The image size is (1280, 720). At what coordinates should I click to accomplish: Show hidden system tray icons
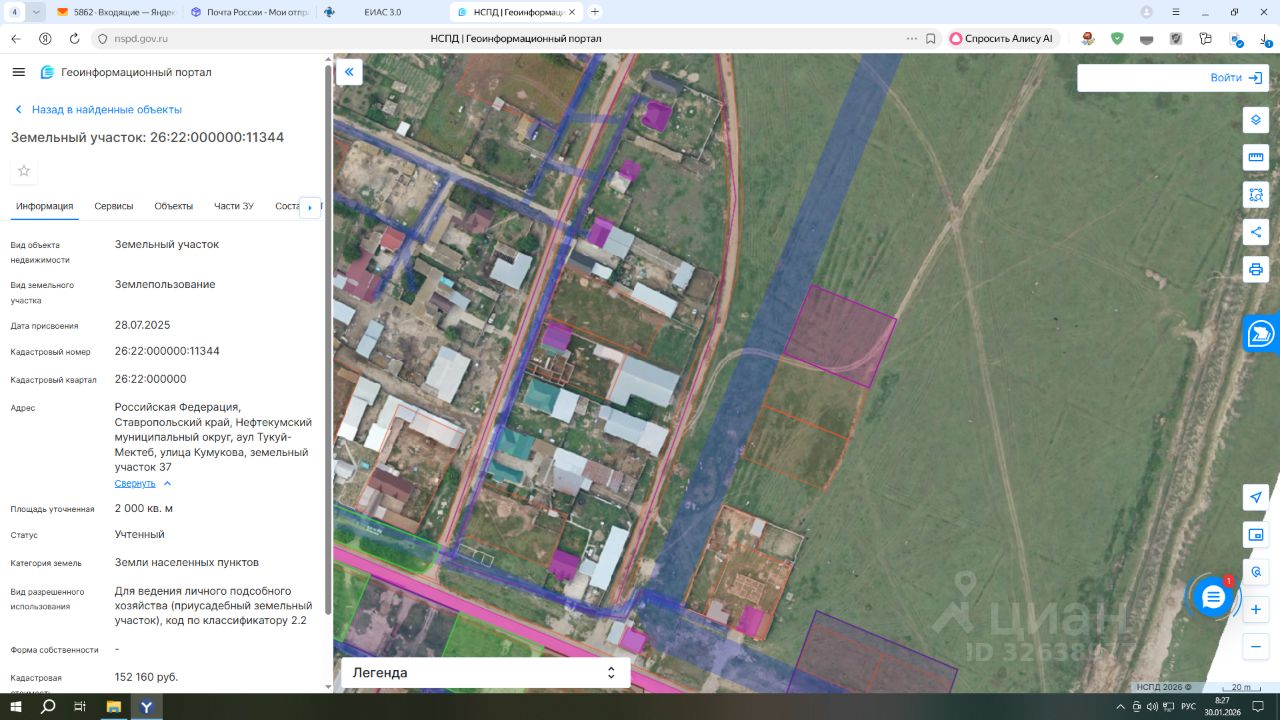1123,707
